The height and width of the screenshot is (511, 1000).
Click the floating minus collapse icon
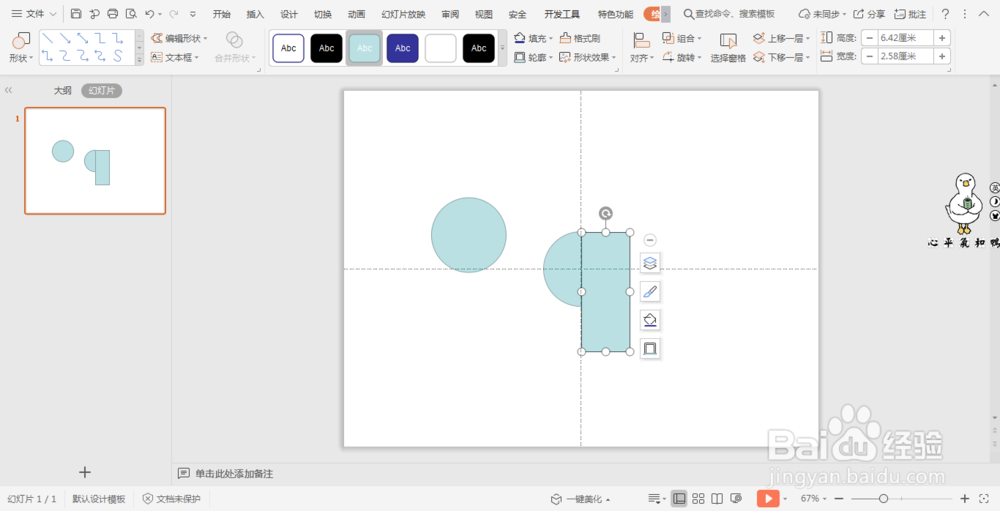650,240
